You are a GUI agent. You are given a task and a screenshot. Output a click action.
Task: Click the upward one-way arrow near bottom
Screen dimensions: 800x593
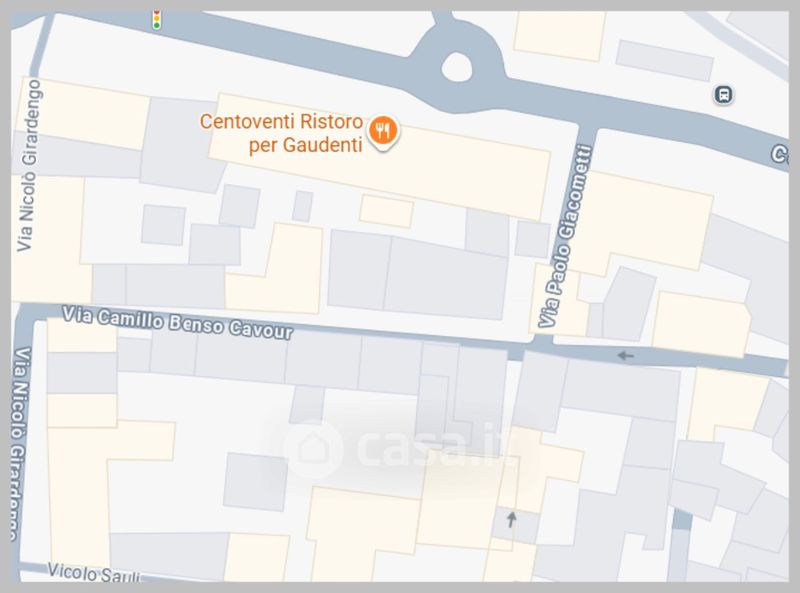[511, 520]
